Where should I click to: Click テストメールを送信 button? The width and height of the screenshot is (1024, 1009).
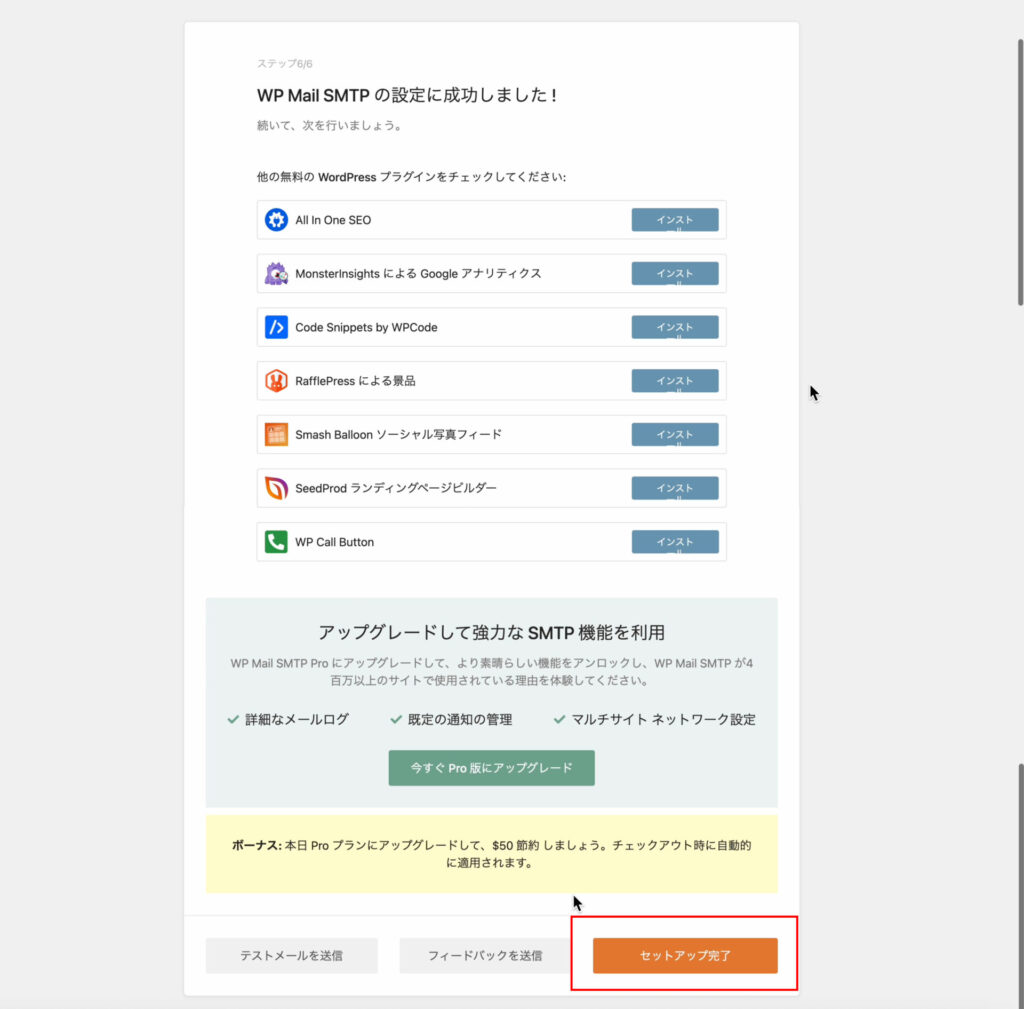291,955
